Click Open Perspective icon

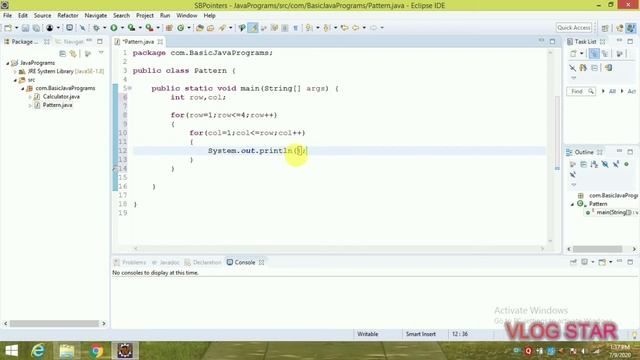click(605, 28)
